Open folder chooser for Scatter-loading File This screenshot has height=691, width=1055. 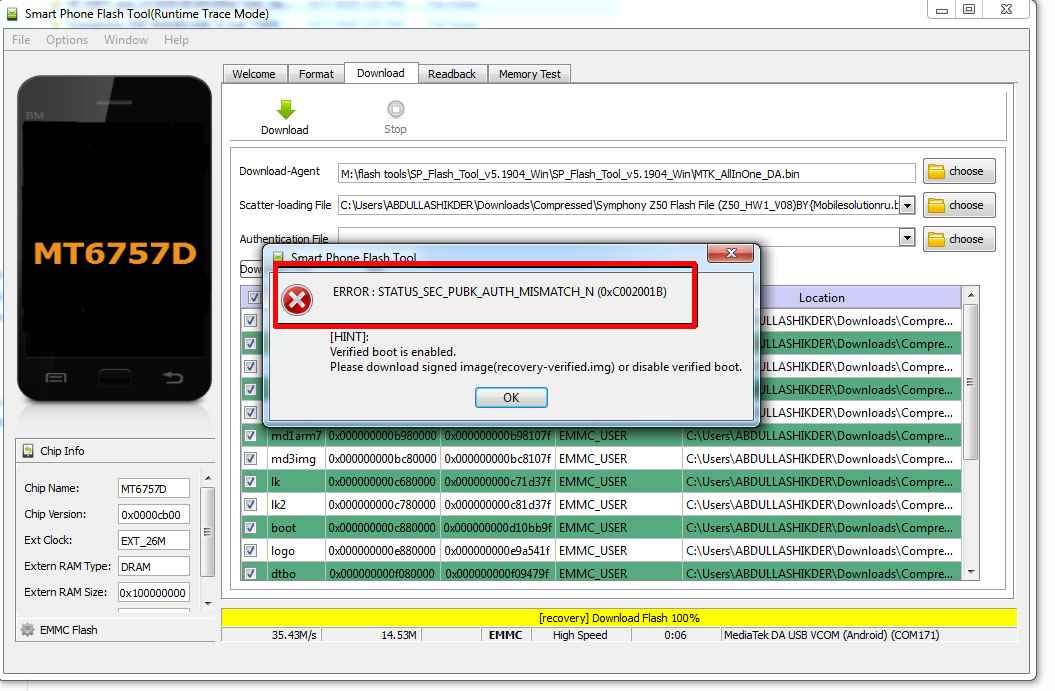pyautogui.click(x=957, y=204)
